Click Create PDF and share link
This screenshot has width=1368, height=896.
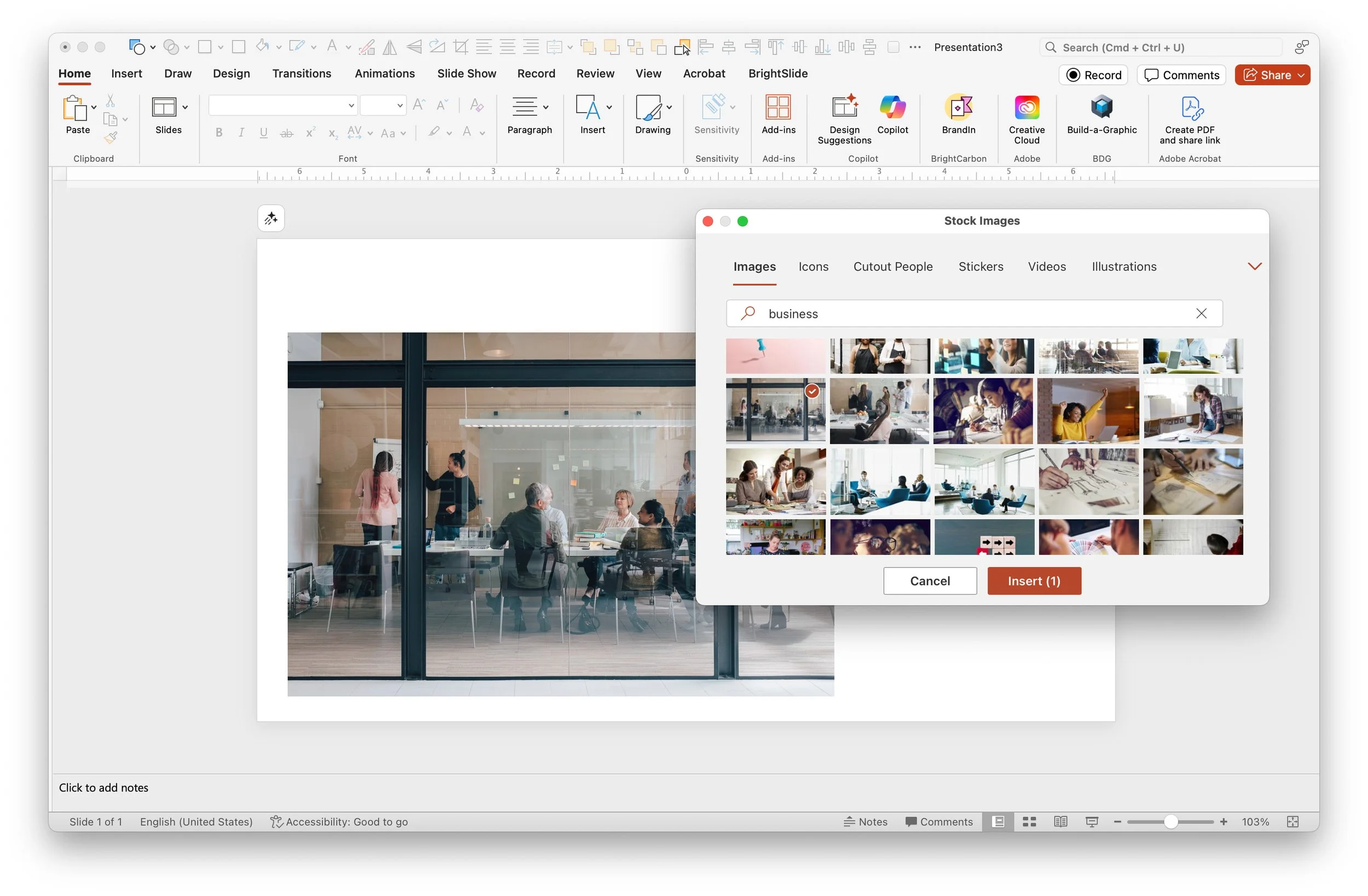click(x=1189, y=120)
